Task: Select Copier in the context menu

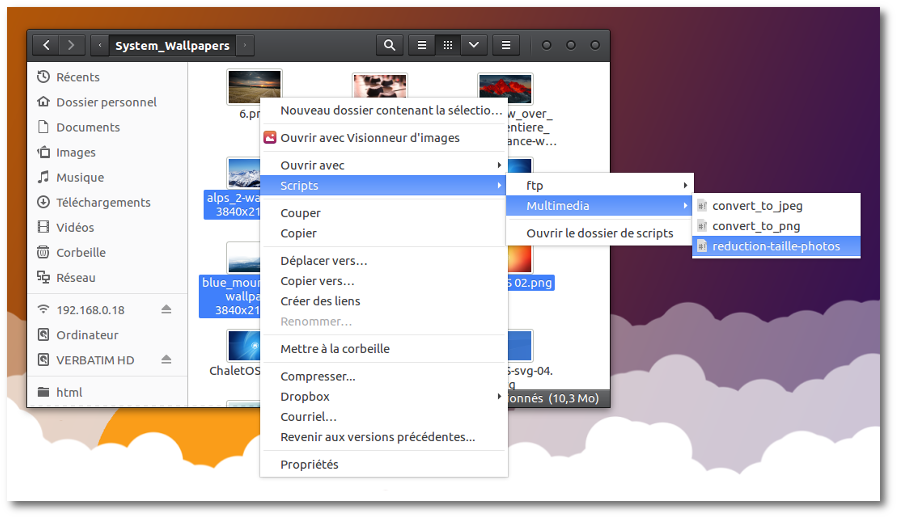Action: pos(384,234)
